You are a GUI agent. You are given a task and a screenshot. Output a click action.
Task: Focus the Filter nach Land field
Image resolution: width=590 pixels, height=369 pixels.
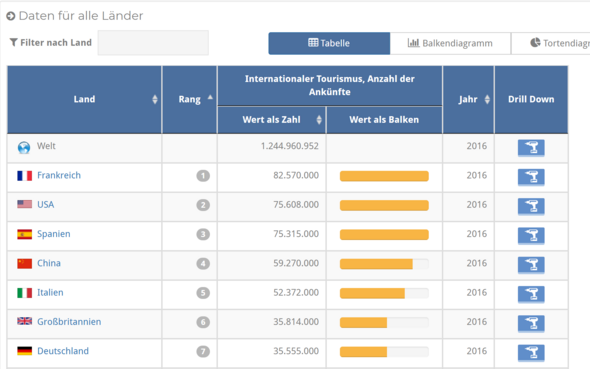(x=153, y=43)
